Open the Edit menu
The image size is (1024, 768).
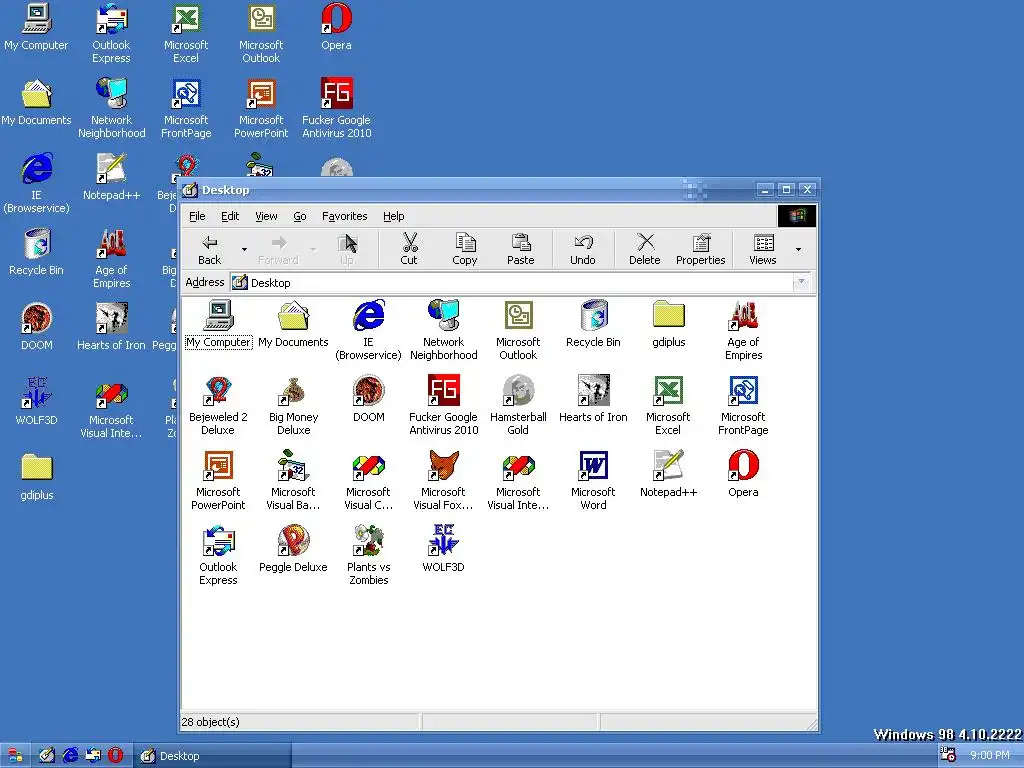tap(230, 216)
